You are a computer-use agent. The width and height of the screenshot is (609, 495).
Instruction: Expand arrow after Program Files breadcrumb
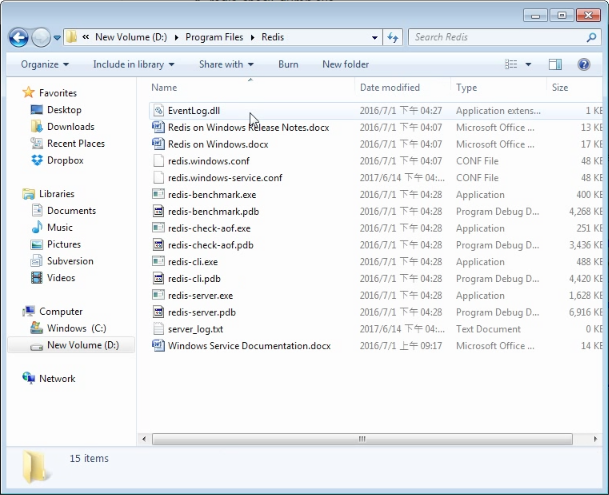tap(252, 38)
